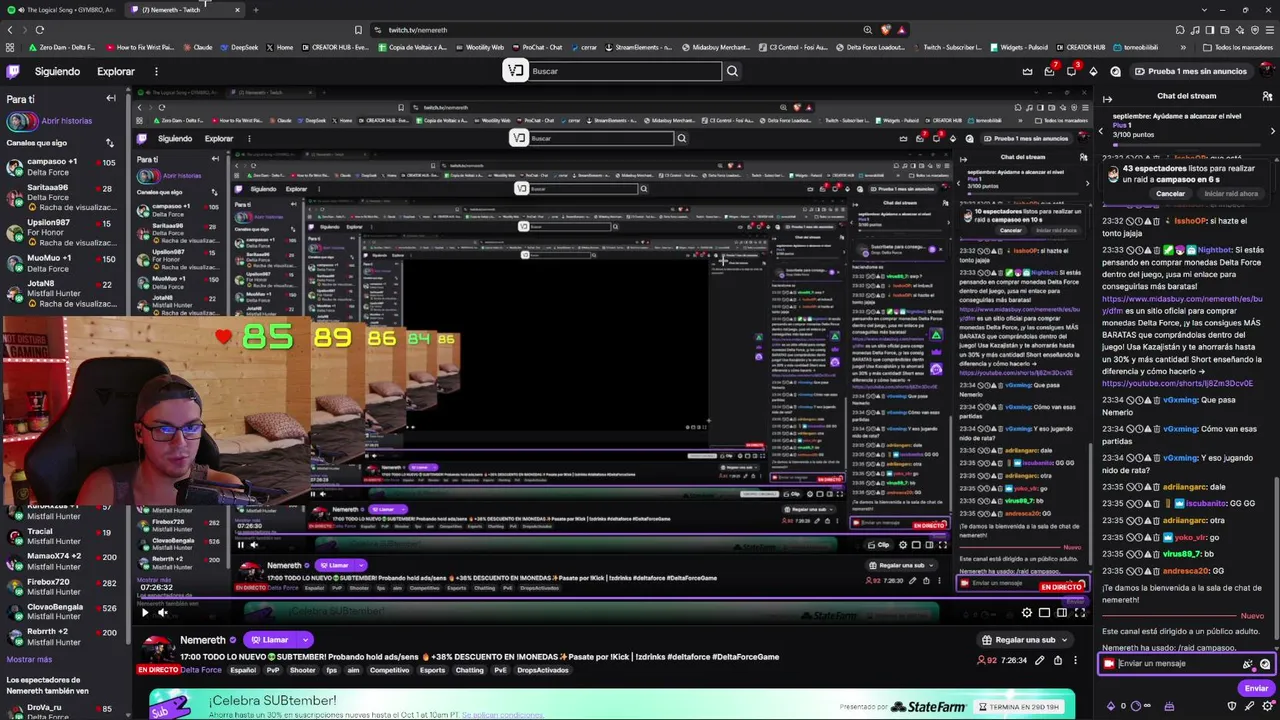Open the YouTube shorts link in chat
Image resolution: width=1280 pixels, height=720 pixels.
pyautogui.click(x=1177, y=383)
